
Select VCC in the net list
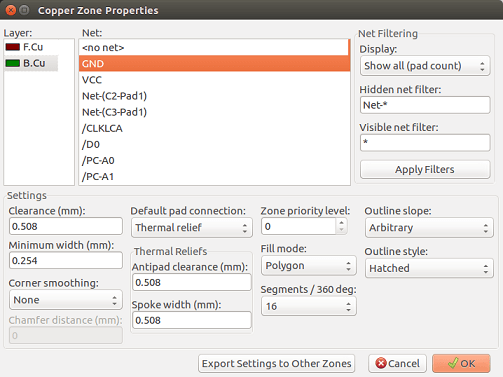click(x=214, y=80)
